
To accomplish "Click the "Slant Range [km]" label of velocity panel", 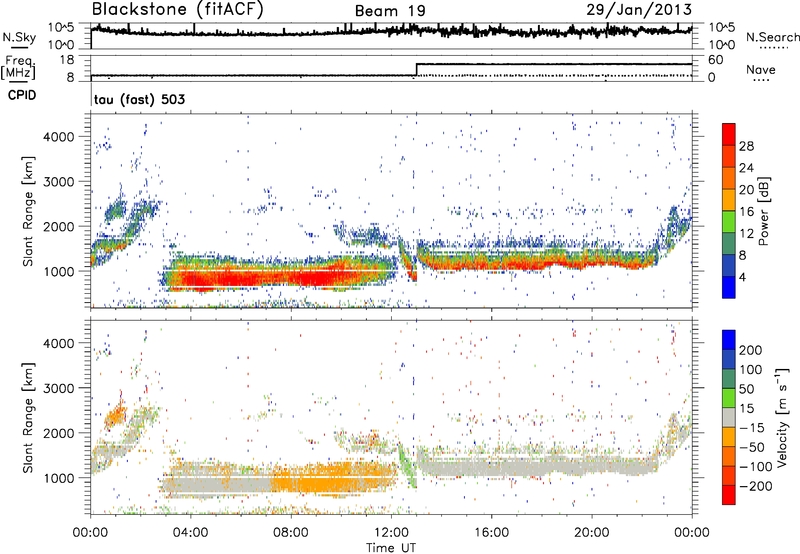I will coord(28,418).
